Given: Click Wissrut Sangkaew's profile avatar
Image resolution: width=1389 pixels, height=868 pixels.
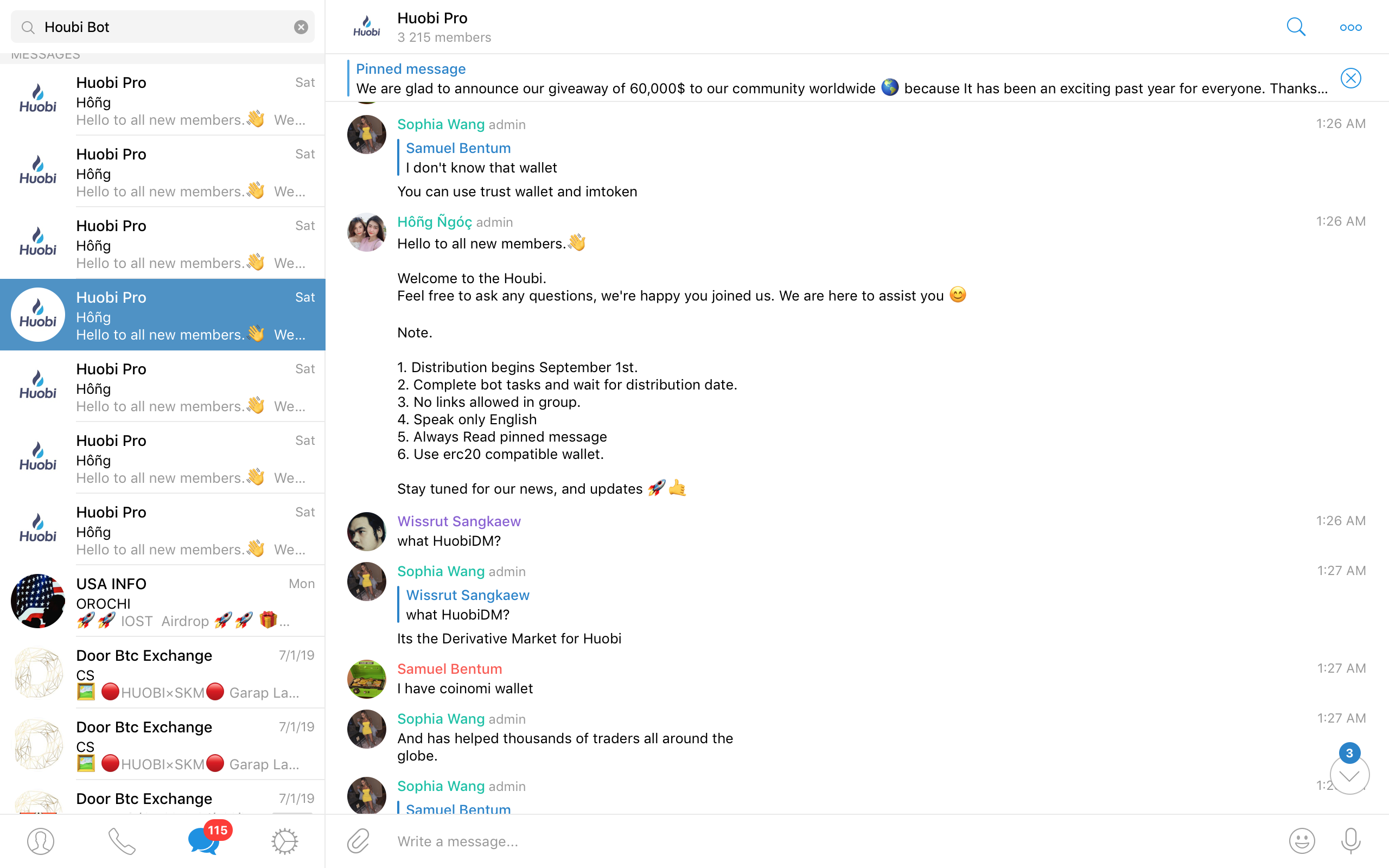Looking at the screenshot, I should (x=366, y=531).
